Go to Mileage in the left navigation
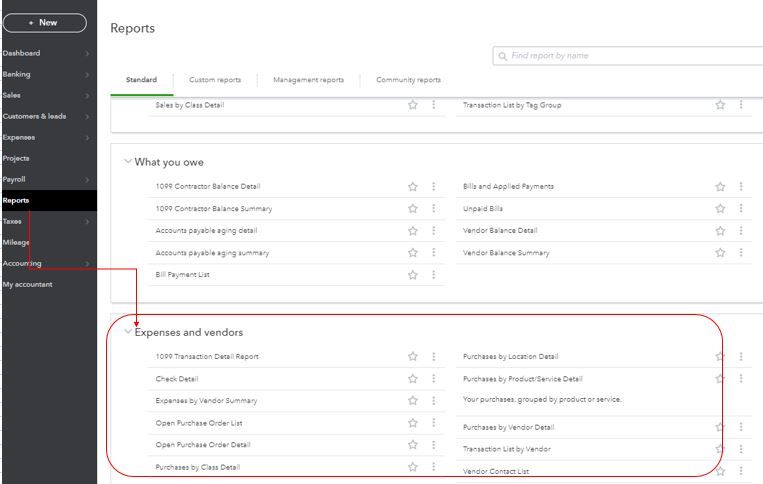This screenshot has height=484, width=763. [x=14, y=242]
